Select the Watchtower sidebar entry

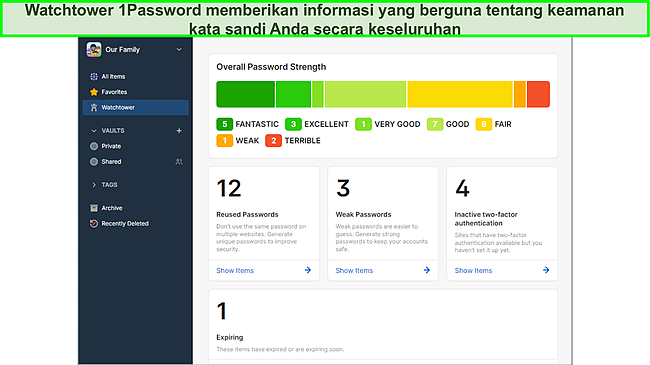tap(136, 107)
